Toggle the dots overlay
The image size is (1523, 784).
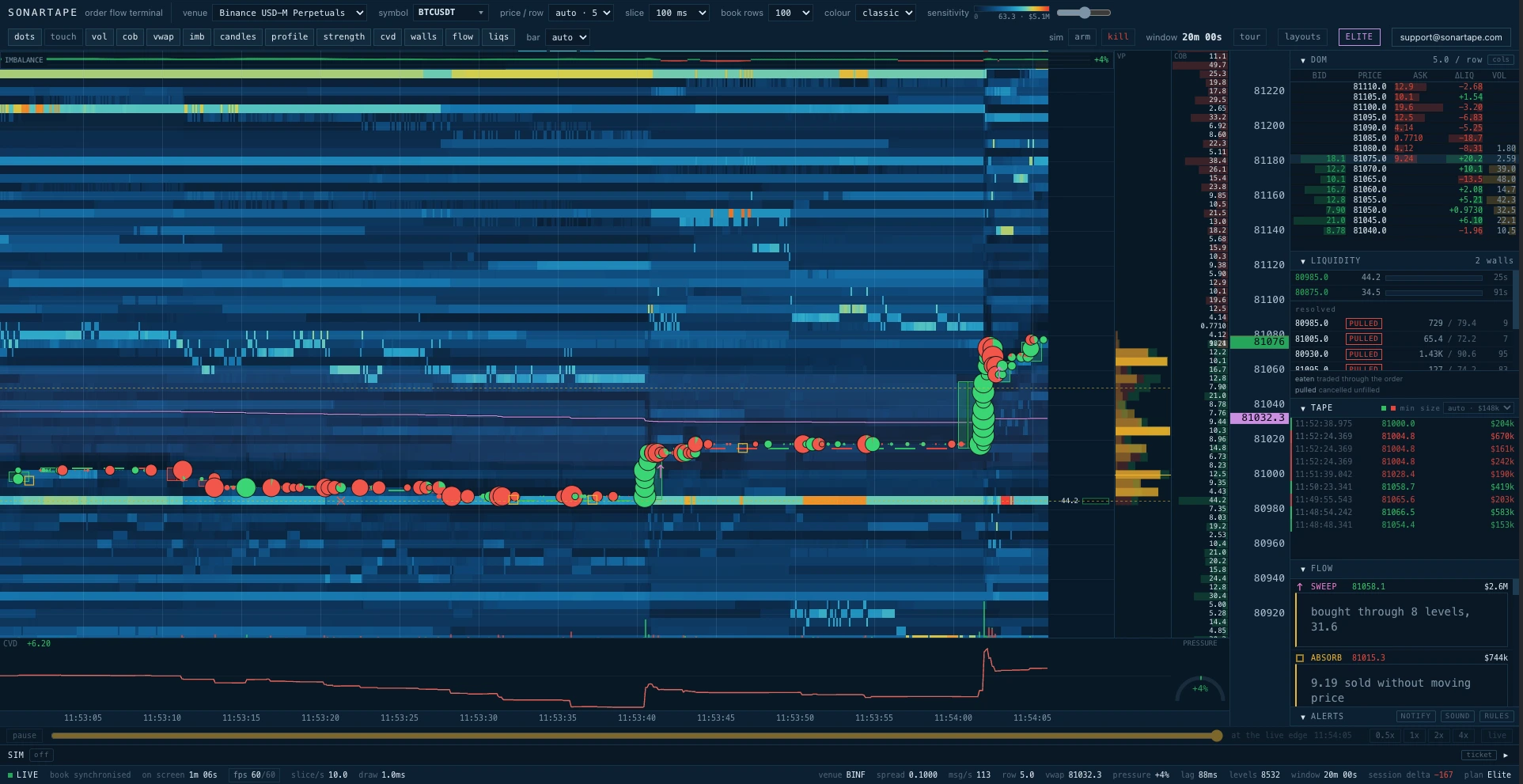coord(25,37)
